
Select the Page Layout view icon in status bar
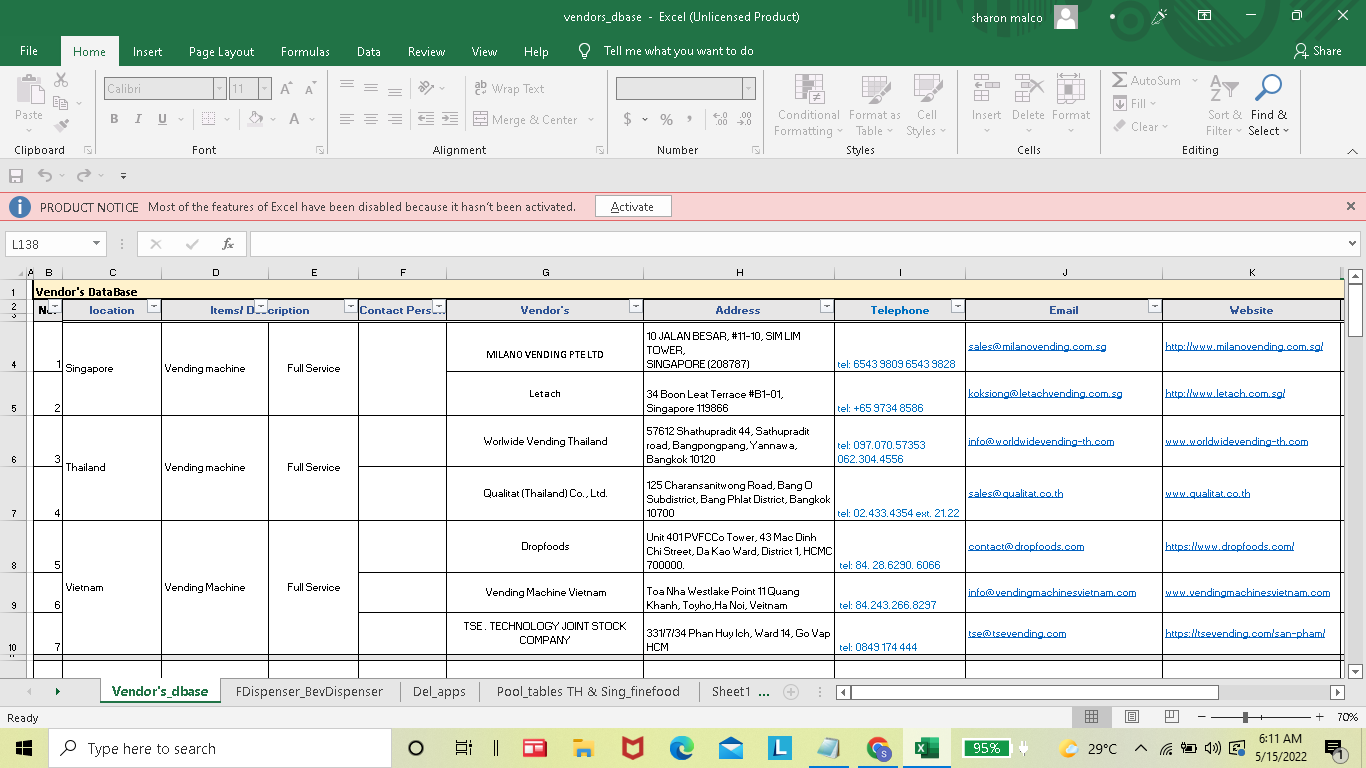click(x=1131, y=717)
